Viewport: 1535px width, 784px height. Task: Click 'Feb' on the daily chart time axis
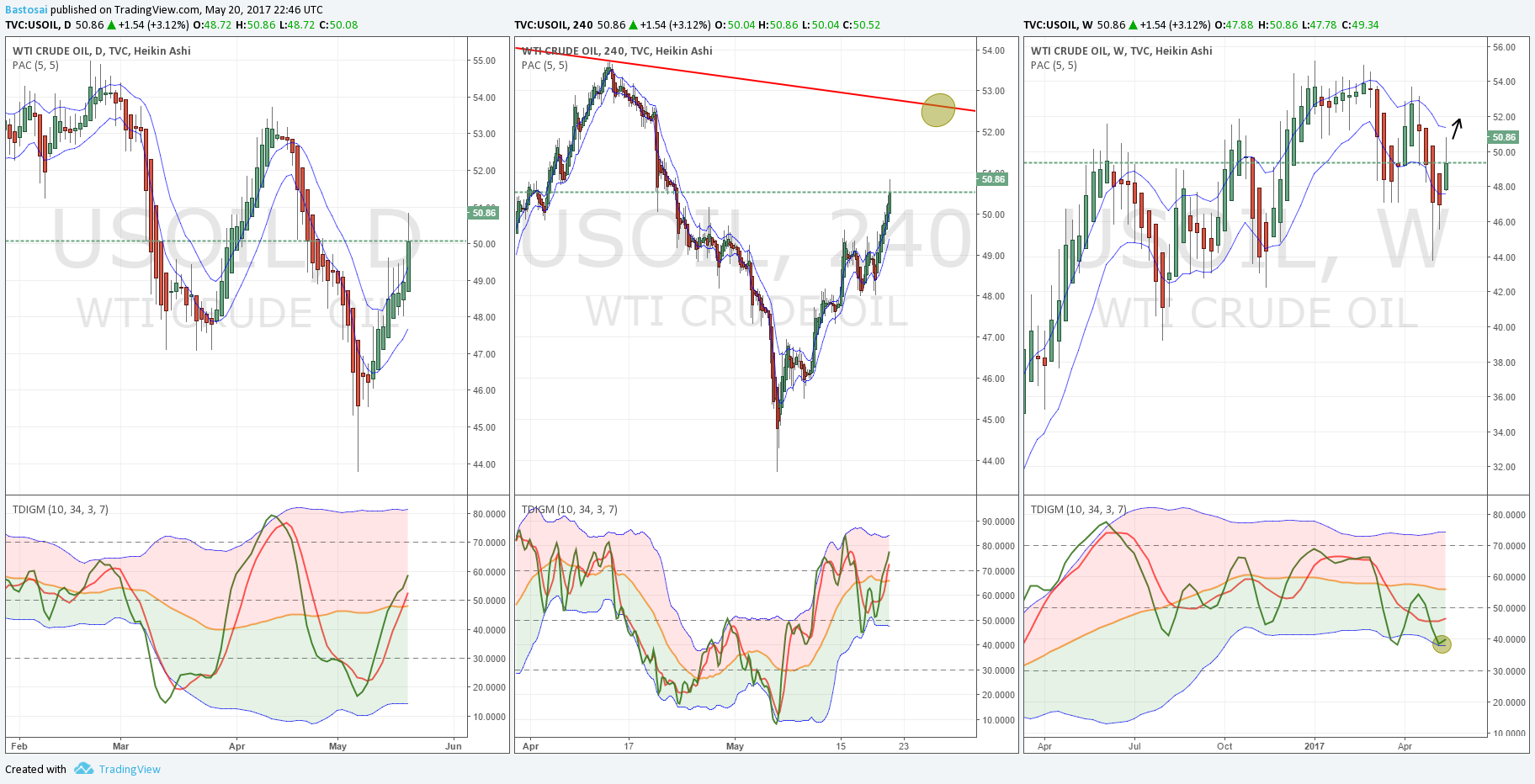coord(19,746)
